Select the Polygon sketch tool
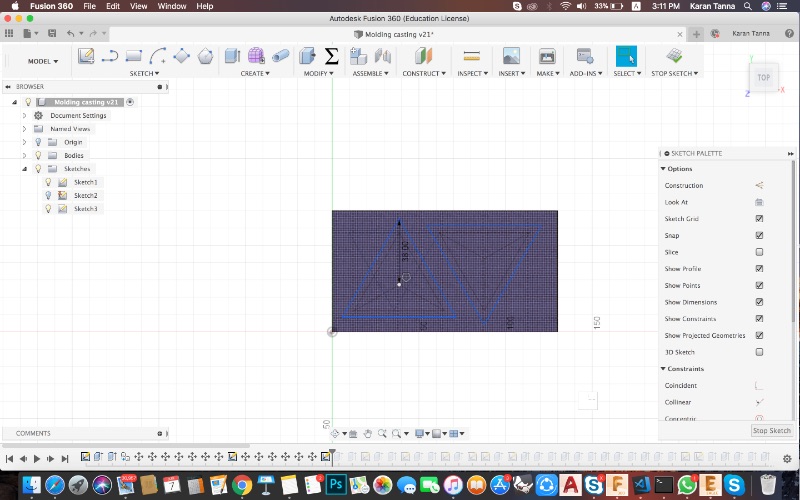 coord(205,56)
